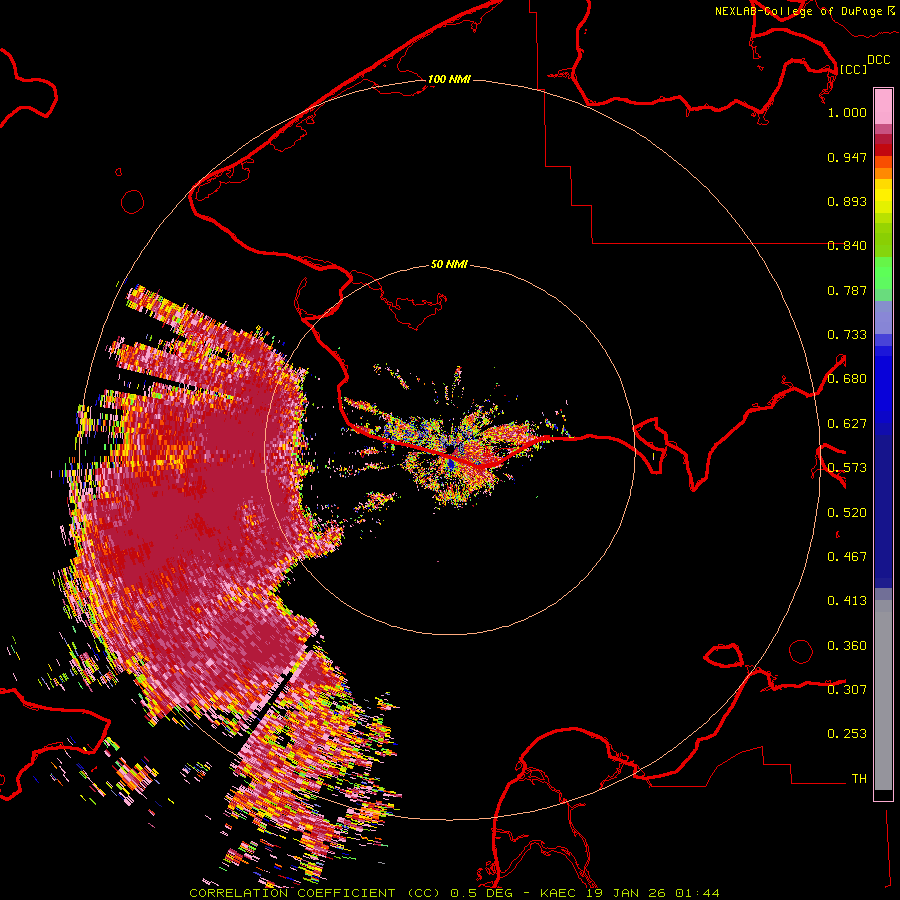The height and width of the screenshot is (900, 900).
Task: Pick the gray color bar segment
Action: tap(883, 695)
